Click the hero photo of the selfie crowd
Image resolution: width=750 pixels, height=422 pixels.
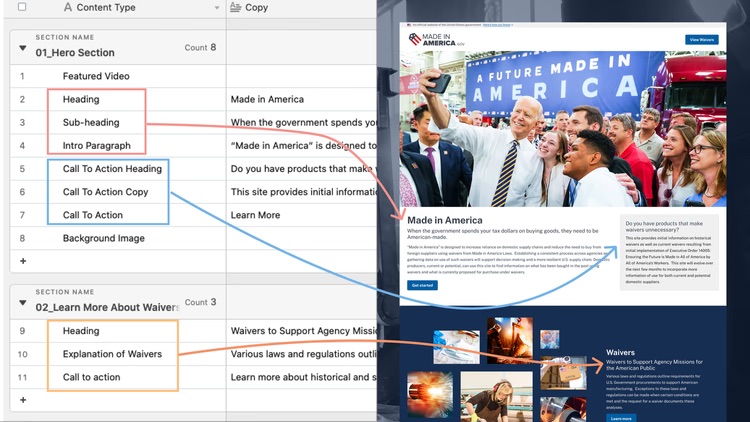tap(563, 129)
